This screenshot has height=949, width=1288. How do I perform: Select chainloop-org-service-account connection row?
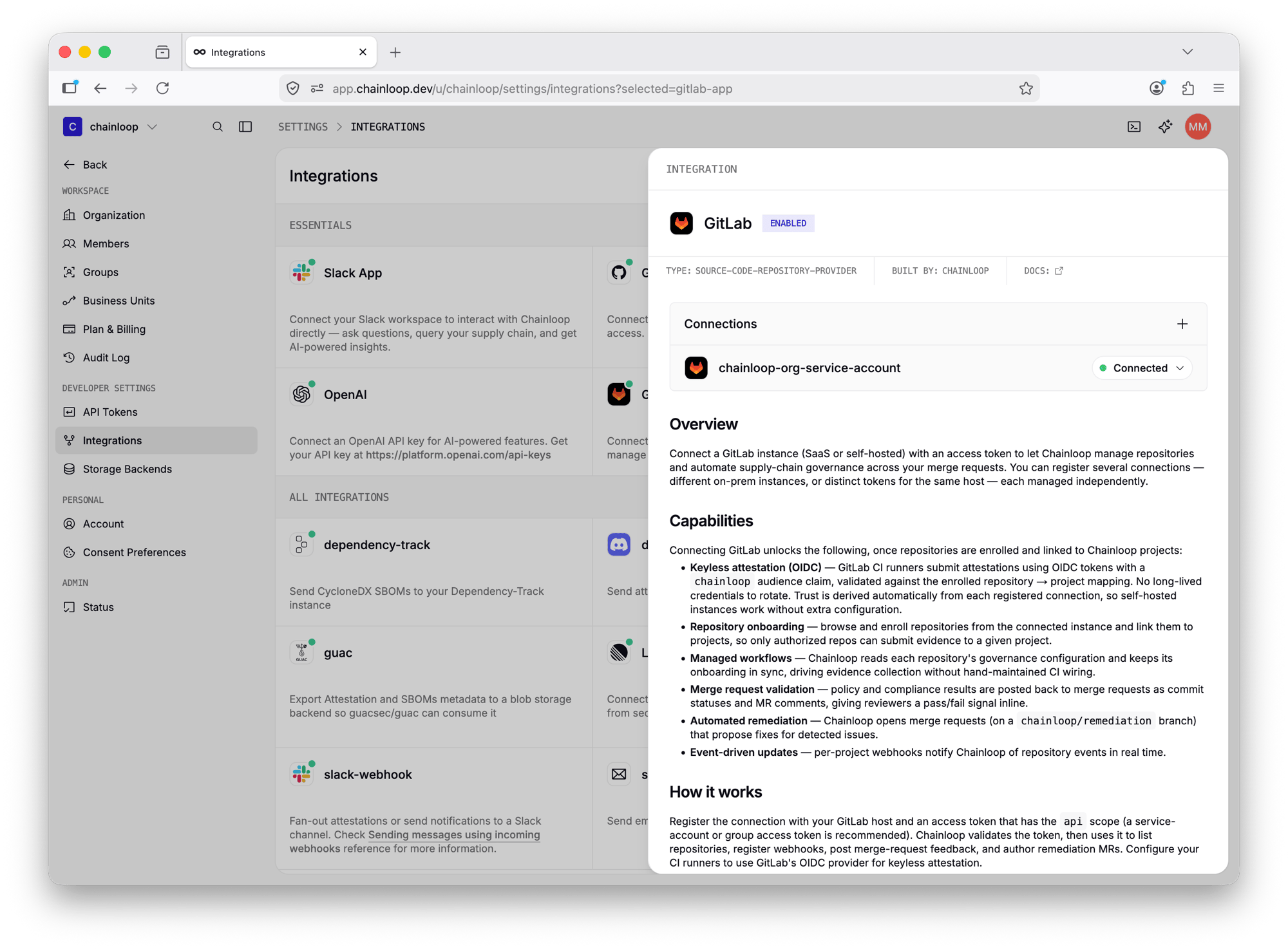(x=938, y=368)
